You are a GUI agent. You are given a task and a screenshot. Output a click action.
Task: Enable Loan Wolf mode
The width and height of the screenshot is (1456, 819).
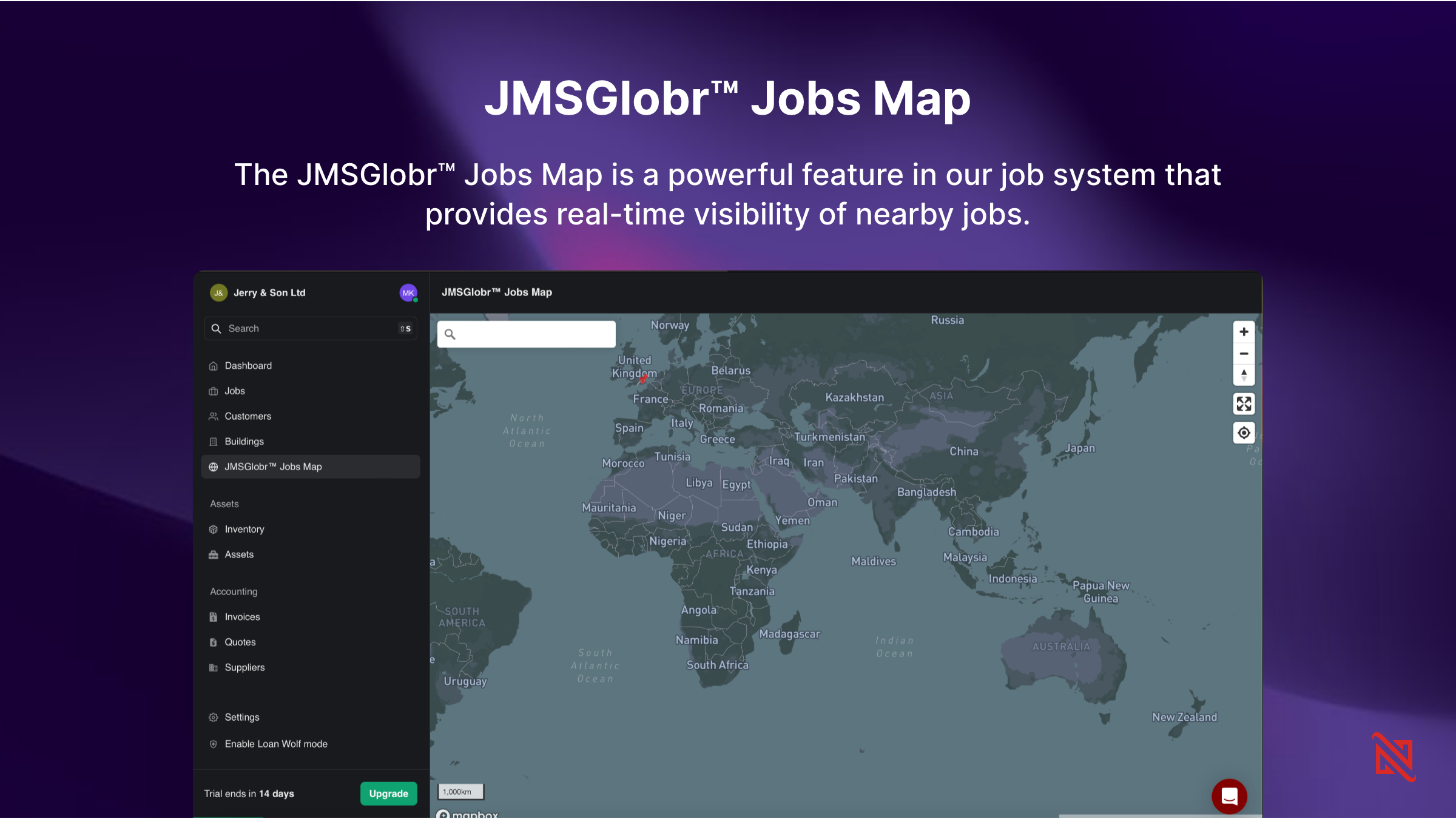pos(275,744)
